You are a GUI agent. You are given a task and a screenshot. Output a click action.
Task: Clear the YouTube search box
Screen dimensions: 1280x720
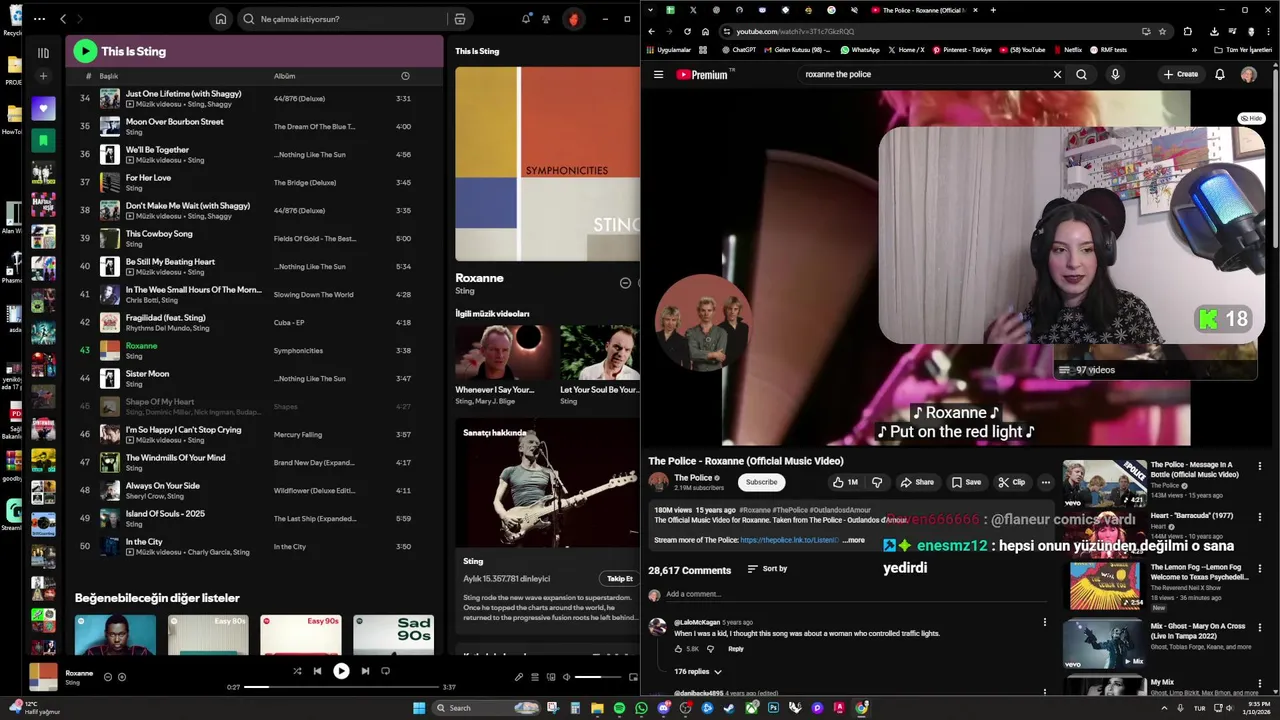click(1057, 74)
